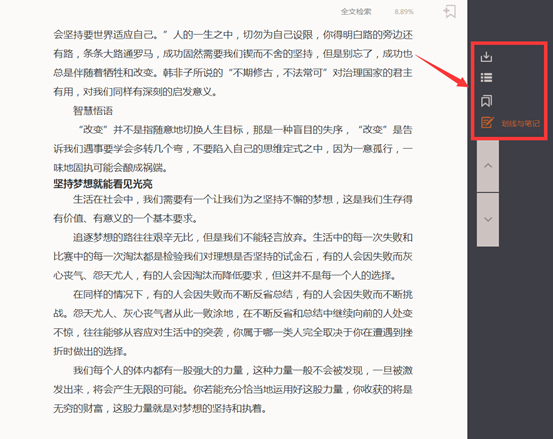Image resolution: width=553 pixels, height=439 pixels.
Task: Click the paragraph starting 在同样的情况下
Action: point(233,323)
